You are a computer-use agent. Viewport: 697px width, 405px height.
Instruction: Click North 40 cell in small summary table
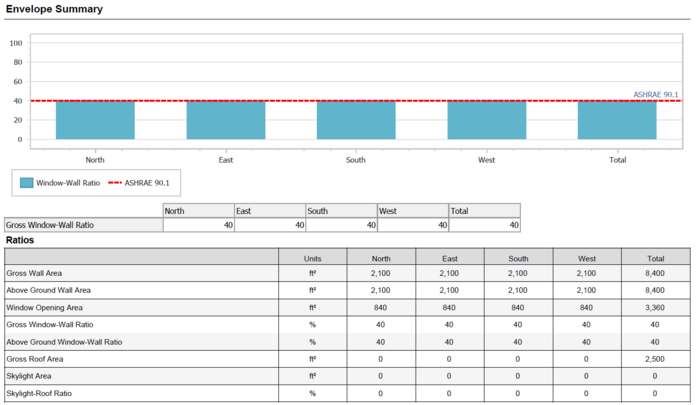point(199,225)
